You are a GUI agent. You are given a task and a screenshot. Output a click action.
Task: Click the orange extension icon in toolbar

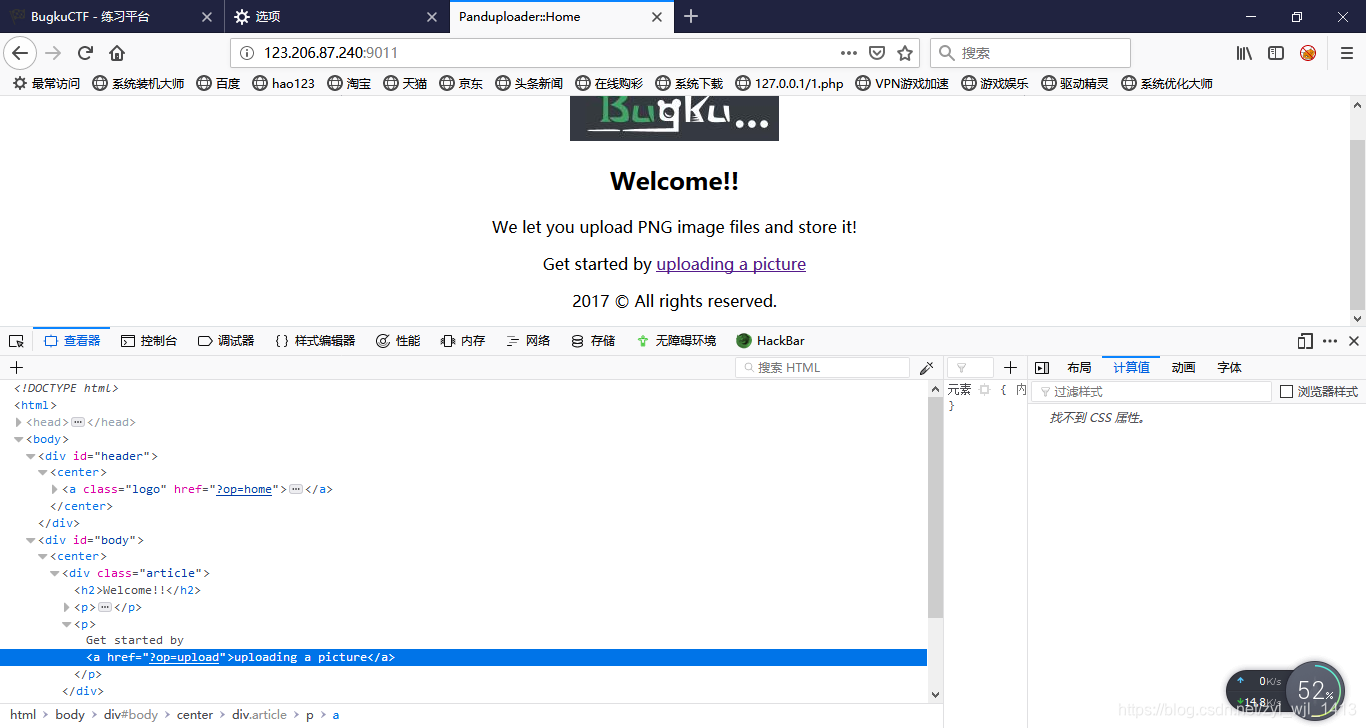click(x=1308, y=53)
